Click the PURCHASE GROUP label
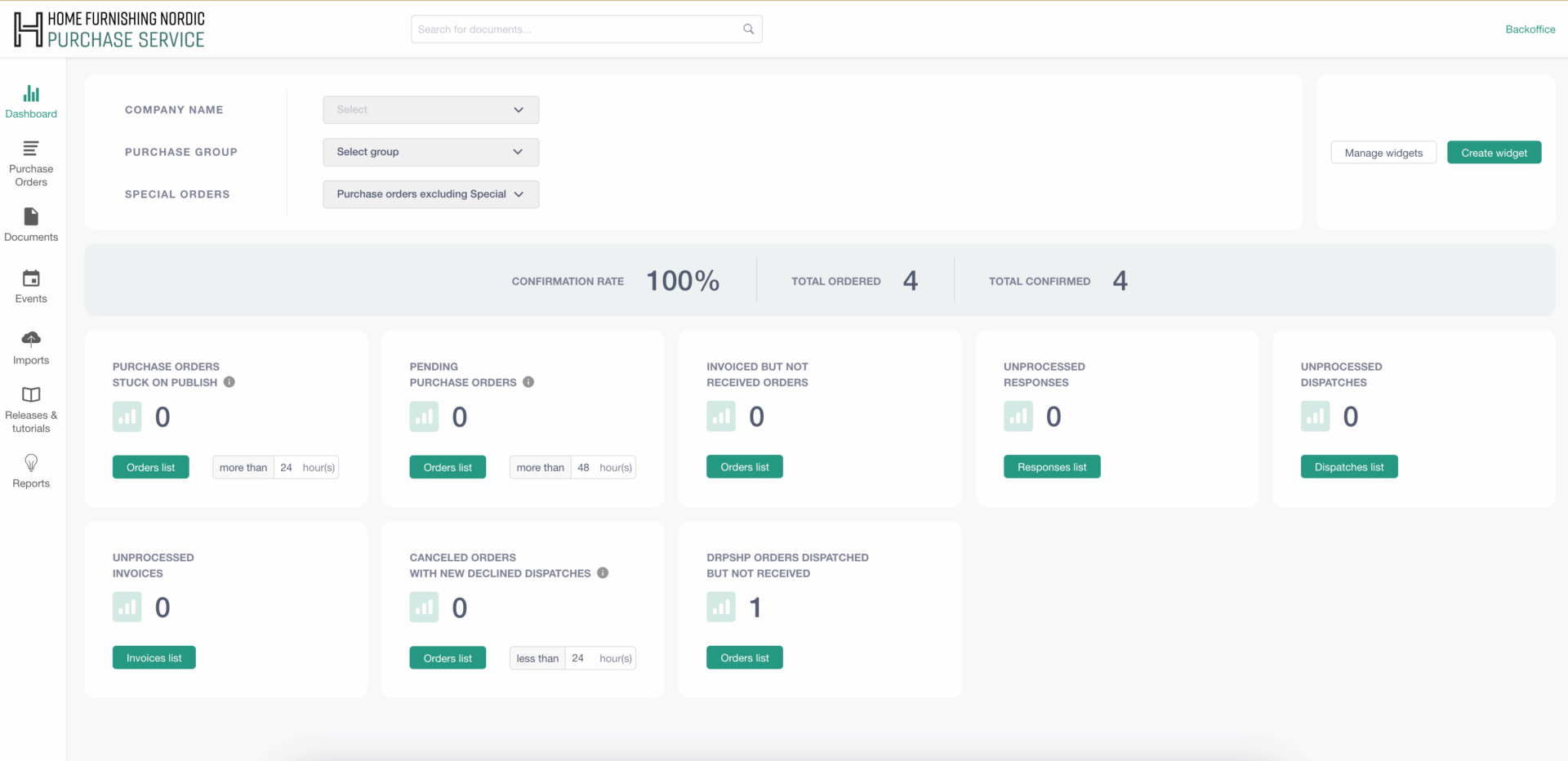Viewport: 1568px width, 761px height. point(181,153)
